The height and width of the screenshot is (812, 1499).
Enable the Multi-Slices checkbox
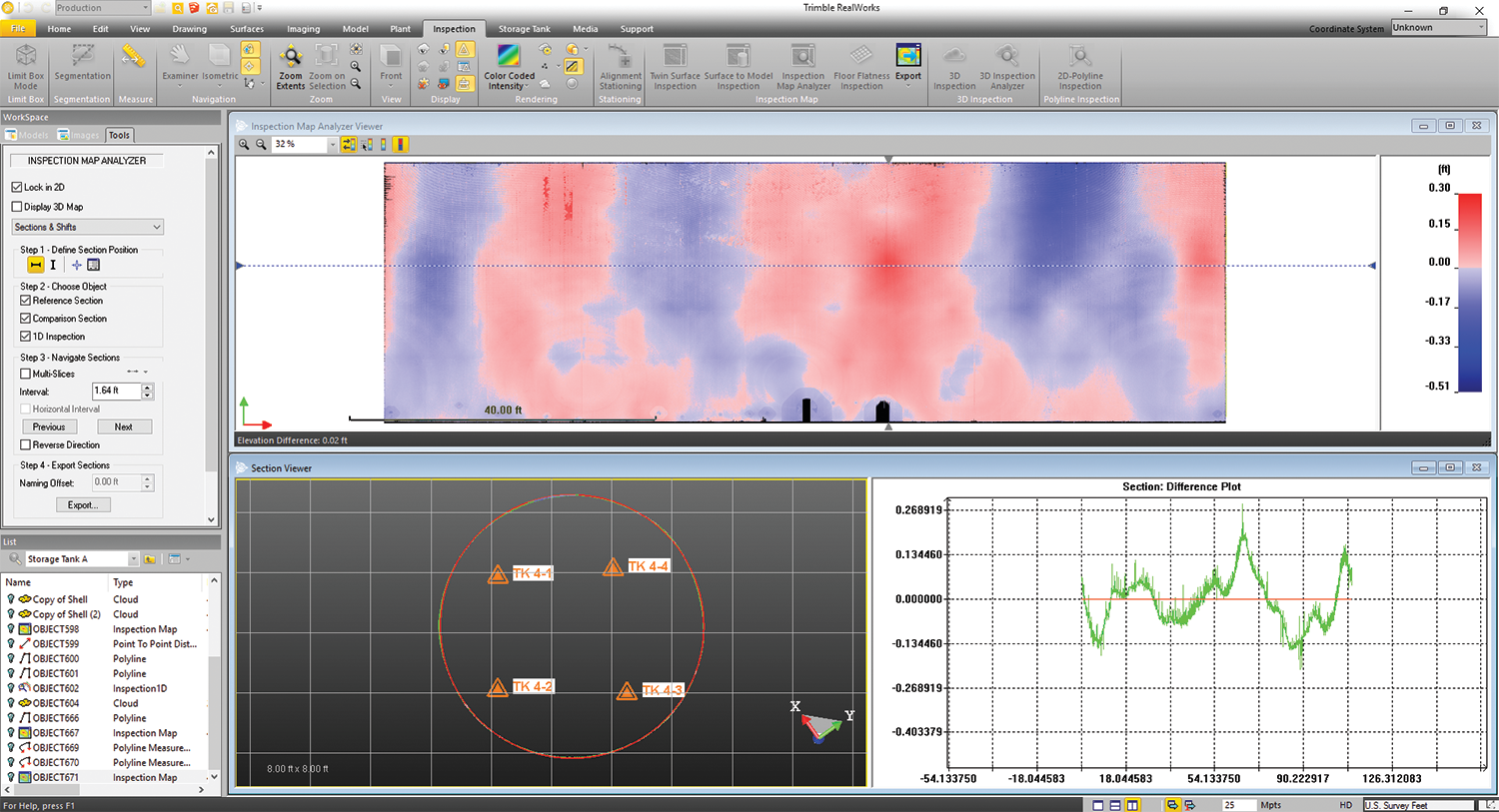point(26,374)
